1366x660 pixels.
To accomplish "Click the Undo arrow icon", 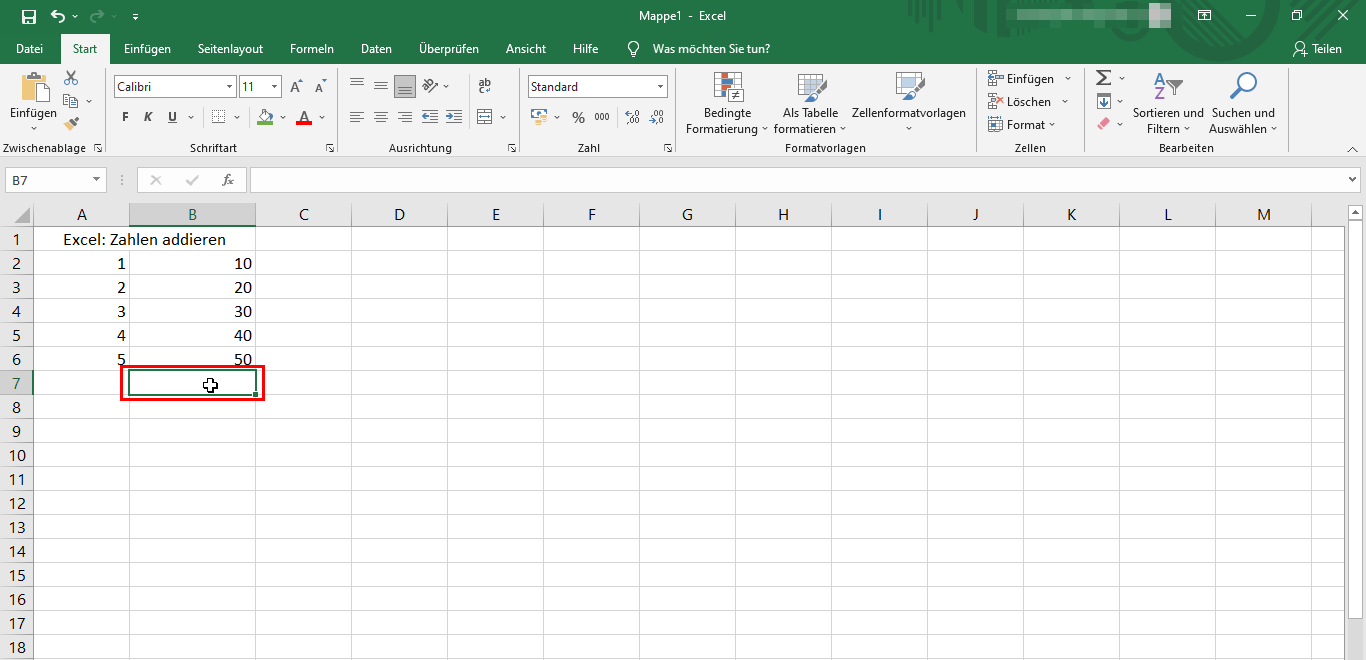I will (58, 16).
